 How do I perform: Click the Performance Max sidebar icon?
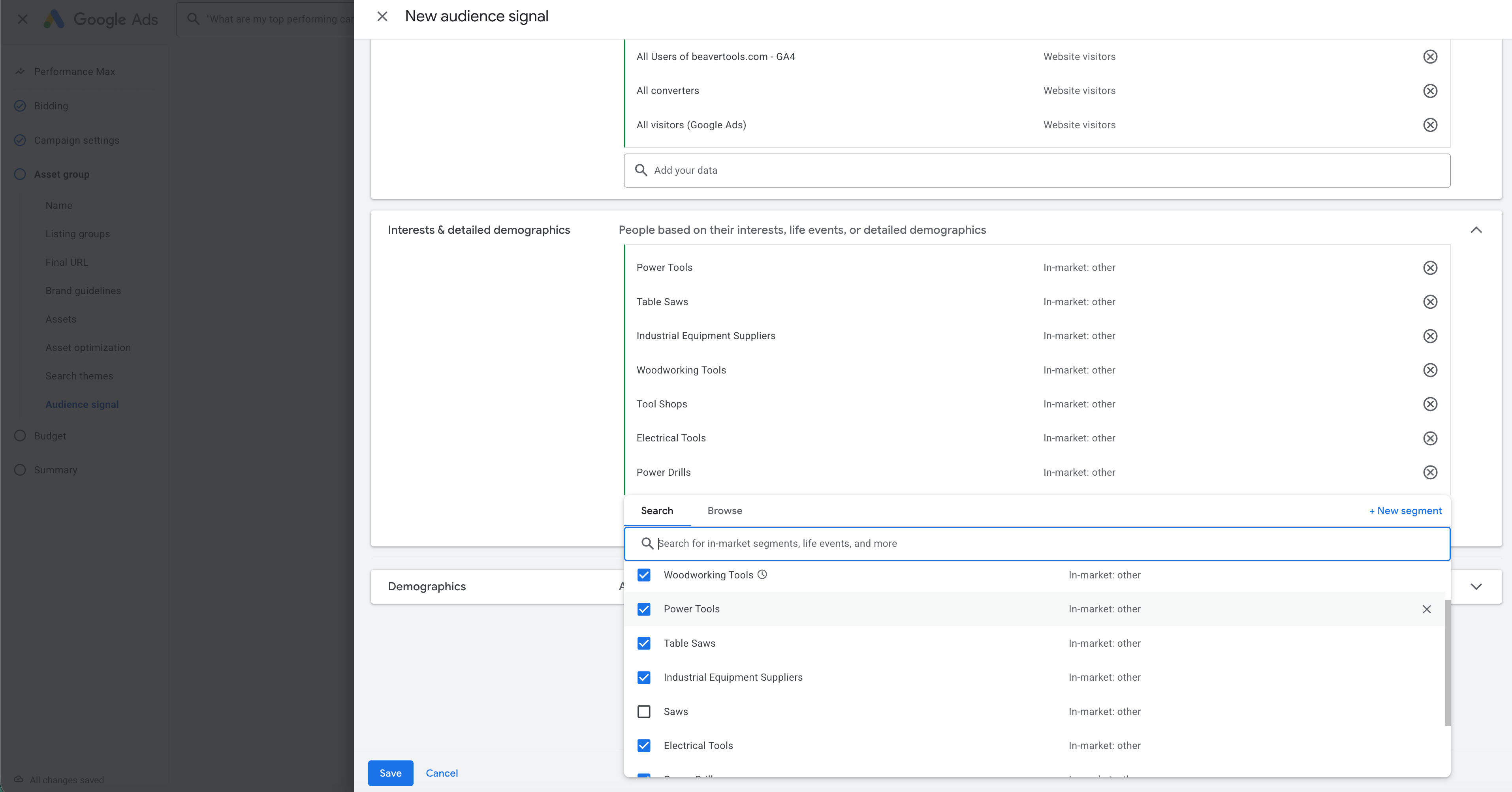coord(20,71)
